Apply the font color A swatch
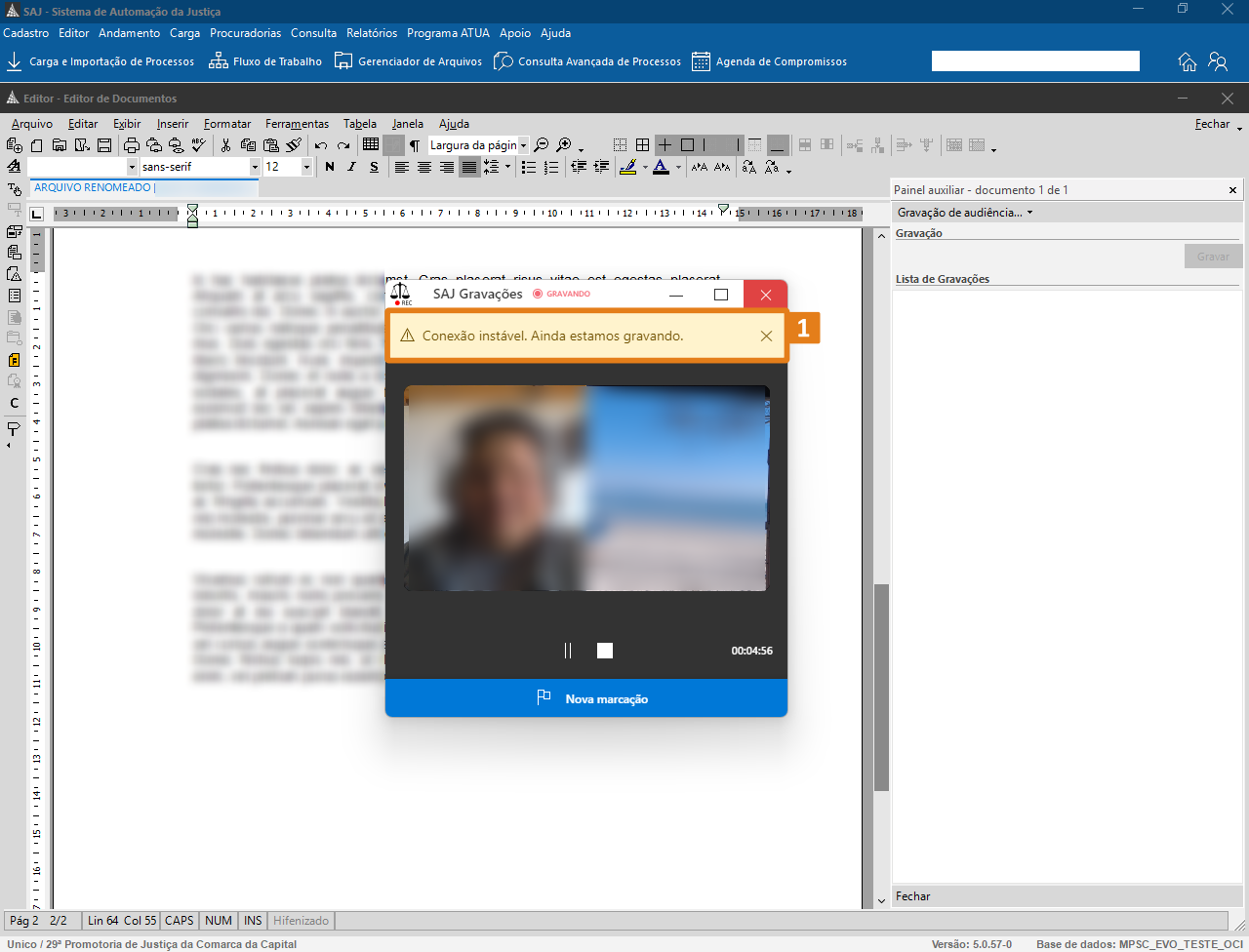Screen dimensions: 1249x952 (662, 167)
